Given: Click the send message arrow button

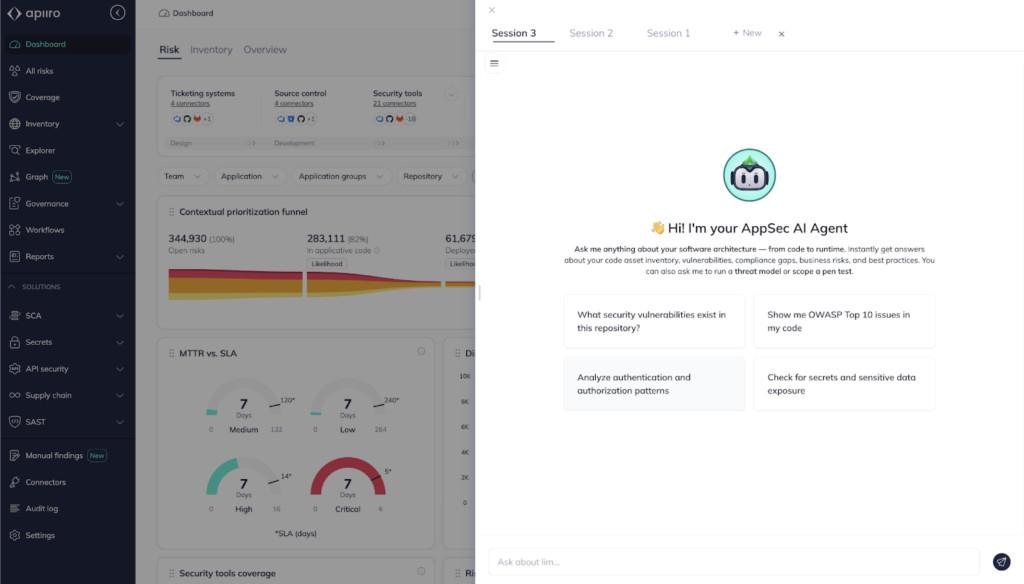Looking at the screenshot, I should point(1001,562).
